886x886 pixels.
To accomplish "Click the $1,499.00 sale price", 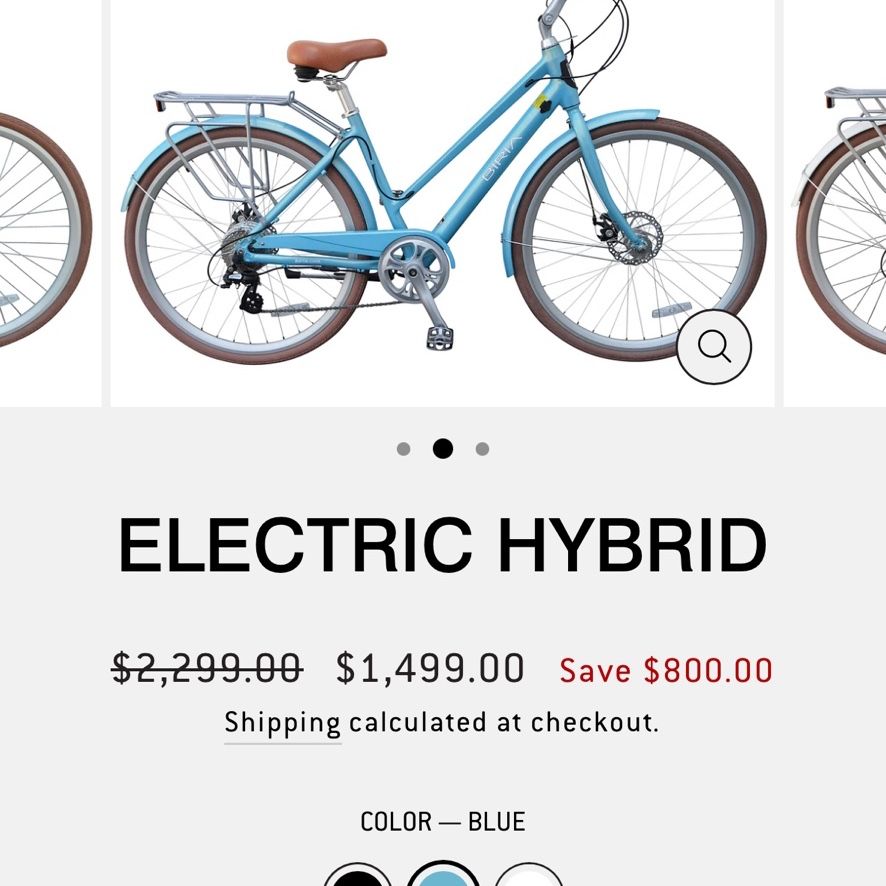I will point(430,668).
